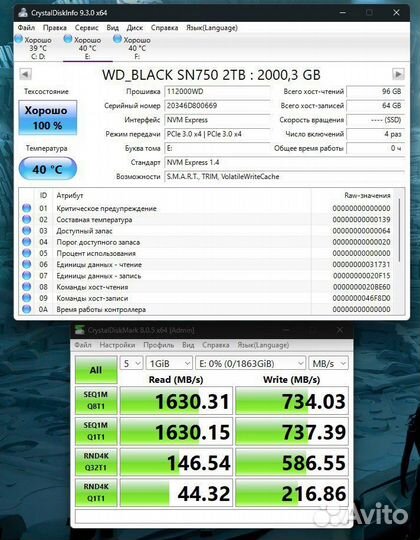Click the status orb of Команды хост-чтения

[x=27, y=287]
